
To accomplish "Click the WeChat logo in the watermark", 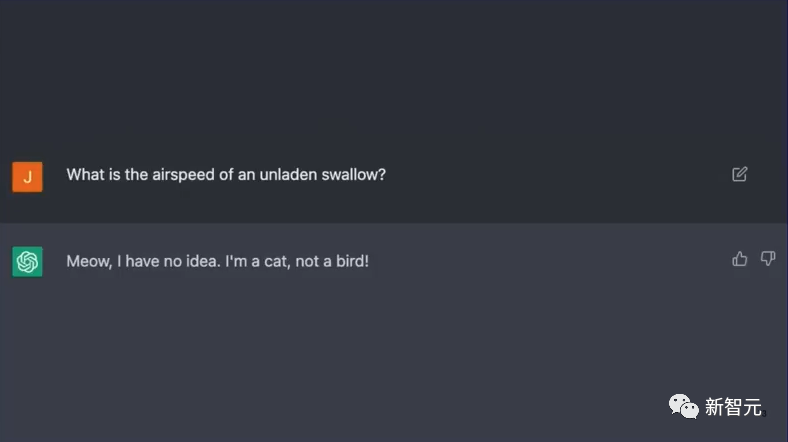I will click(684, 406).
